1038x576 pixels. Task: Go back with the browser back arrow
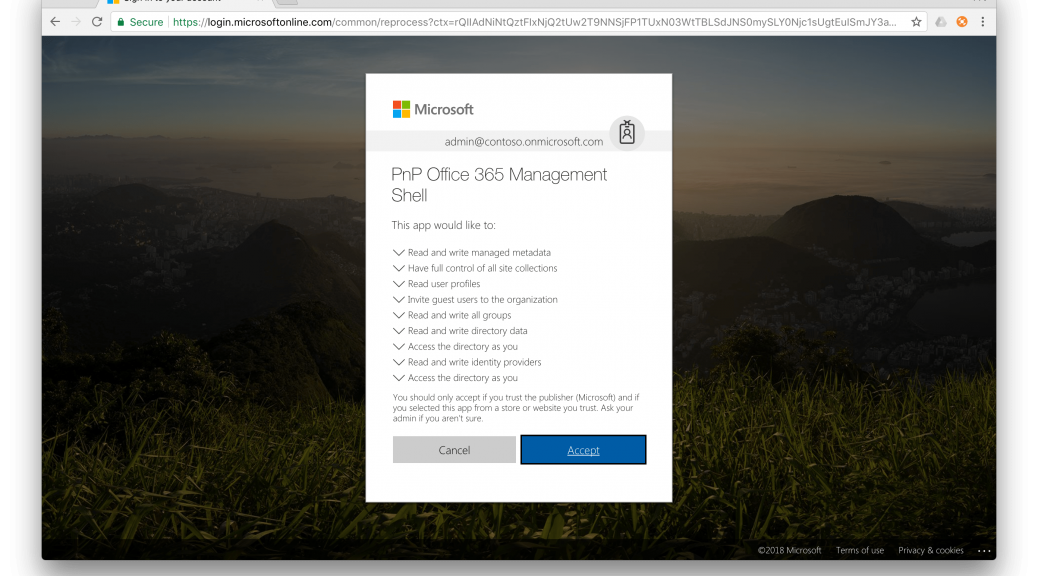click(x=55, y=22)
